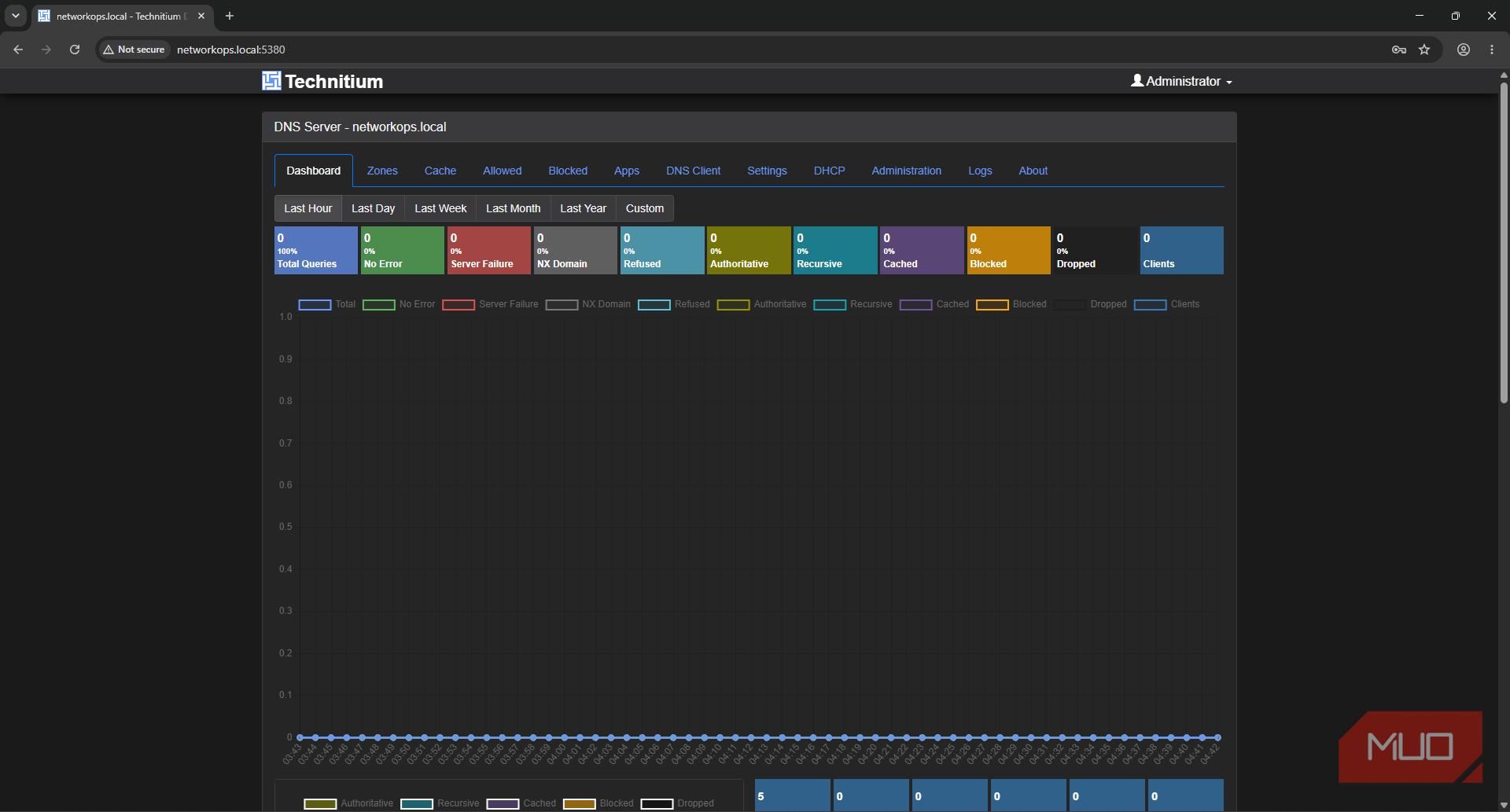Open the DNS Client tab
Viewport: 1510px width, 812px height.
pos(694,171)
